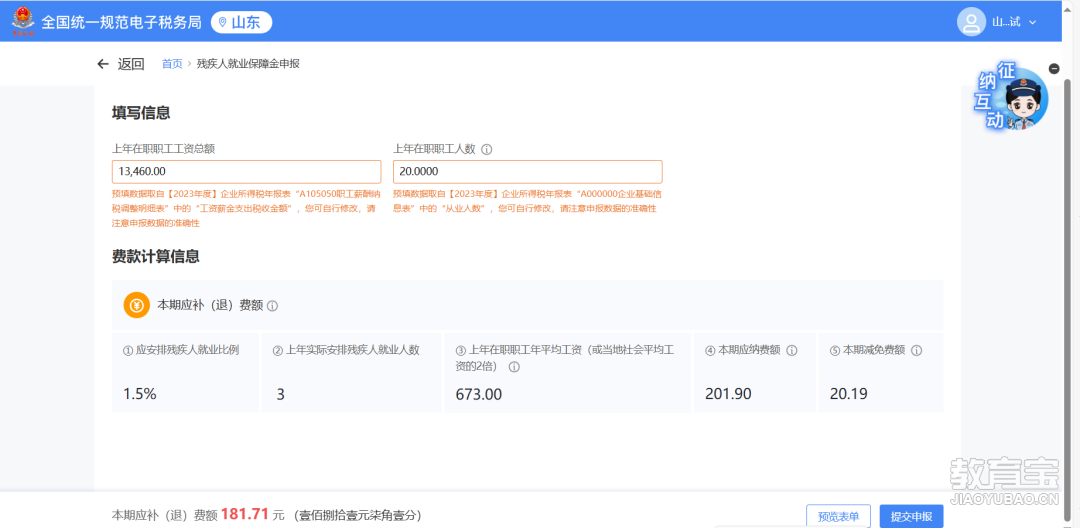The image size is (1080, 528).
Task: Click the 提交申报 button
Action: pyautogui.click(x=911, y=516)
